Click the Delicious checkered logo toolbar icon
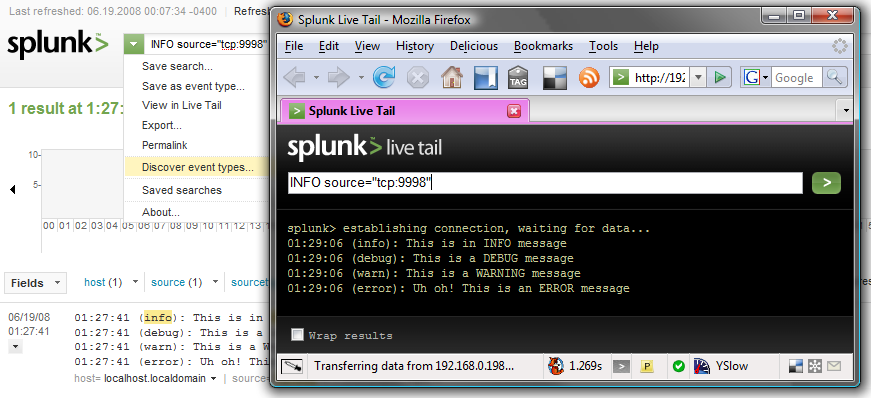871x398 pixels. coord(554,77)
